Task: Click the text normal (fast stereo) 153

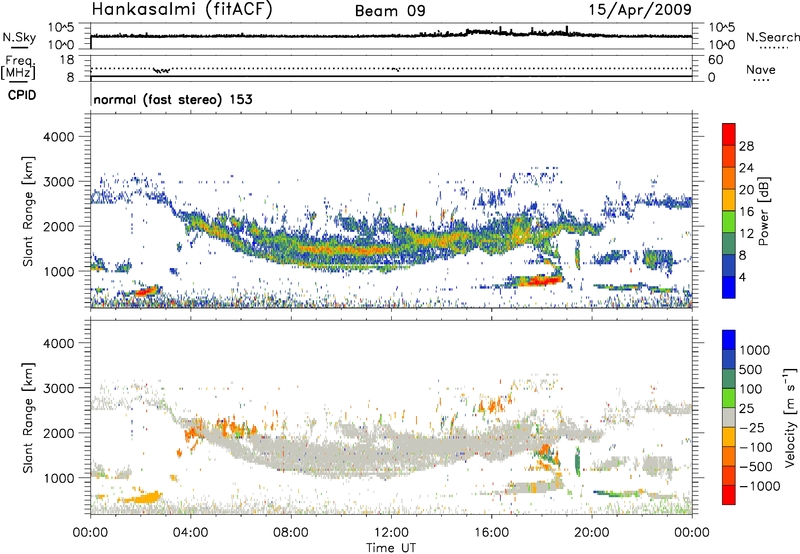Action: (173, 100)
